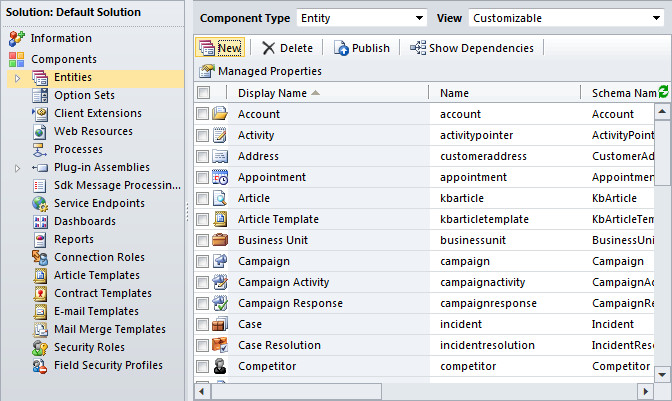The height and width of the screenshot is (401, 672).
Task: Click the green refresh icon above the grid
Action: (664, 92)
